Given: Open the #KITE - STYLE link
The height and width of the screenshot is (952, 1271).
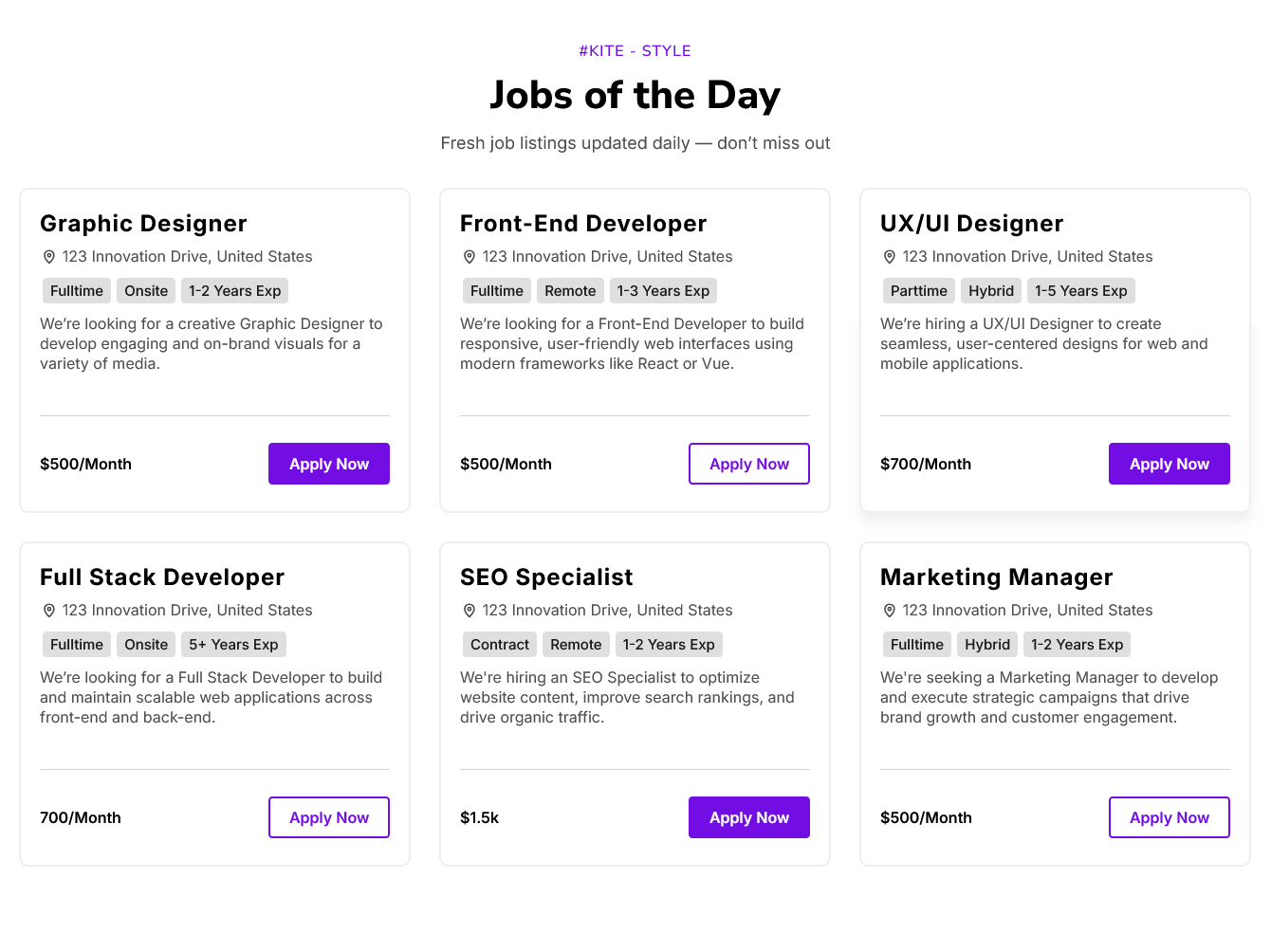Looking at the screenshot, I should coord(635,50).
